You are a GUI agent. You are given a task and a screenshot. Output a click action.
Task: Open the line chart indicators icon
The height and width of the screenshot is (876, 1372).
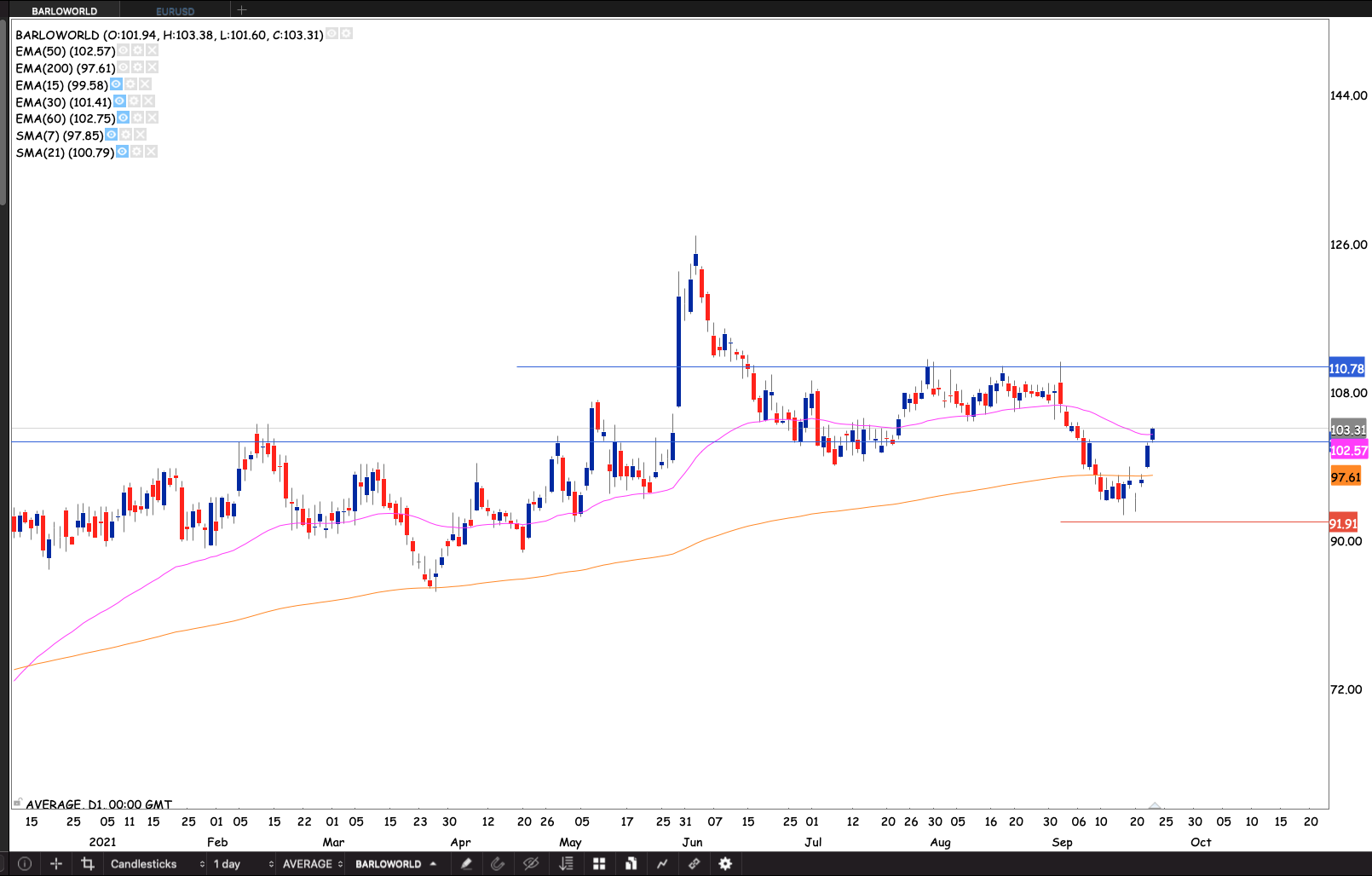(662, 864)
